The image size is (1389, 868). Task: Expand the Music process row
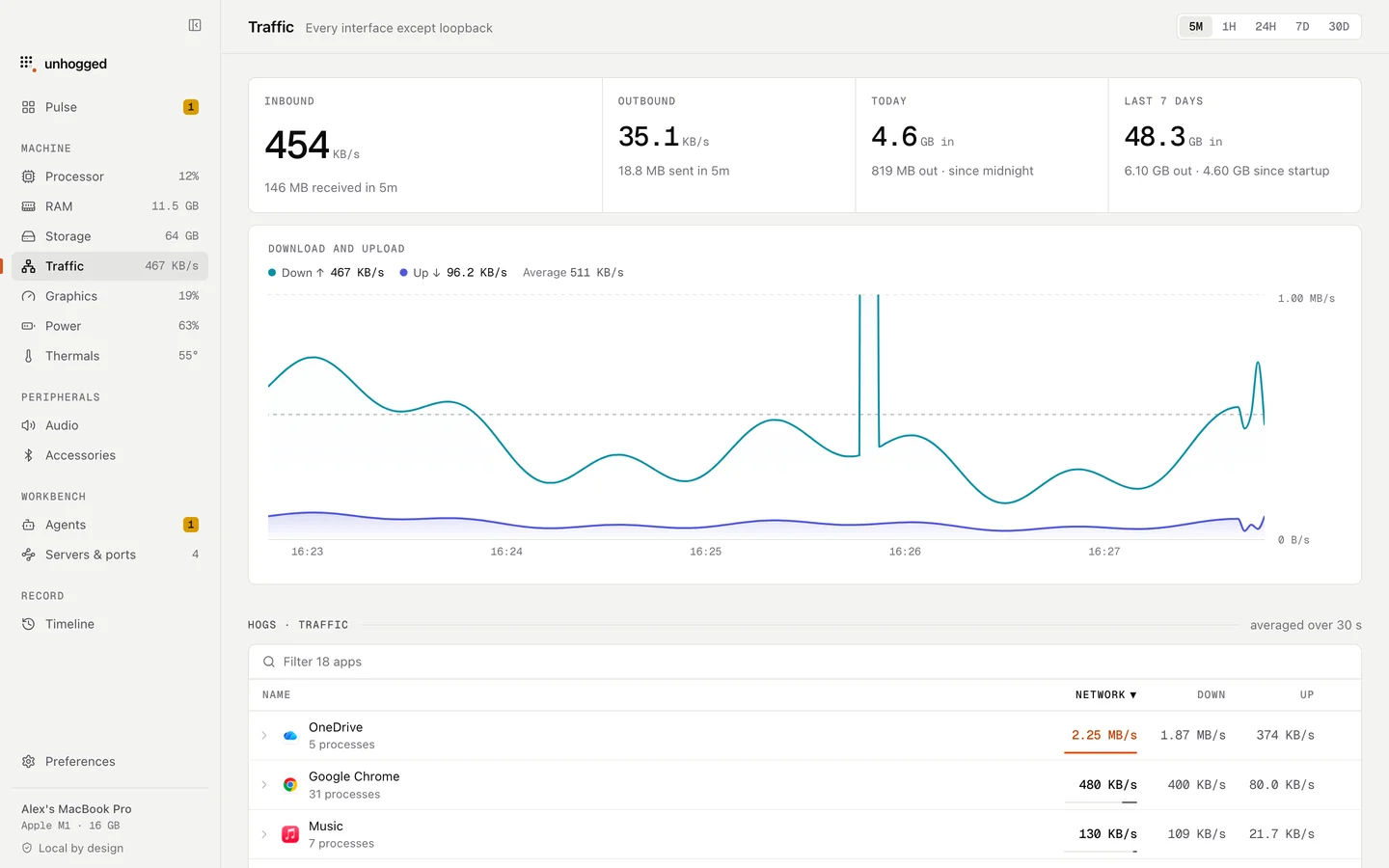point(264,834)
